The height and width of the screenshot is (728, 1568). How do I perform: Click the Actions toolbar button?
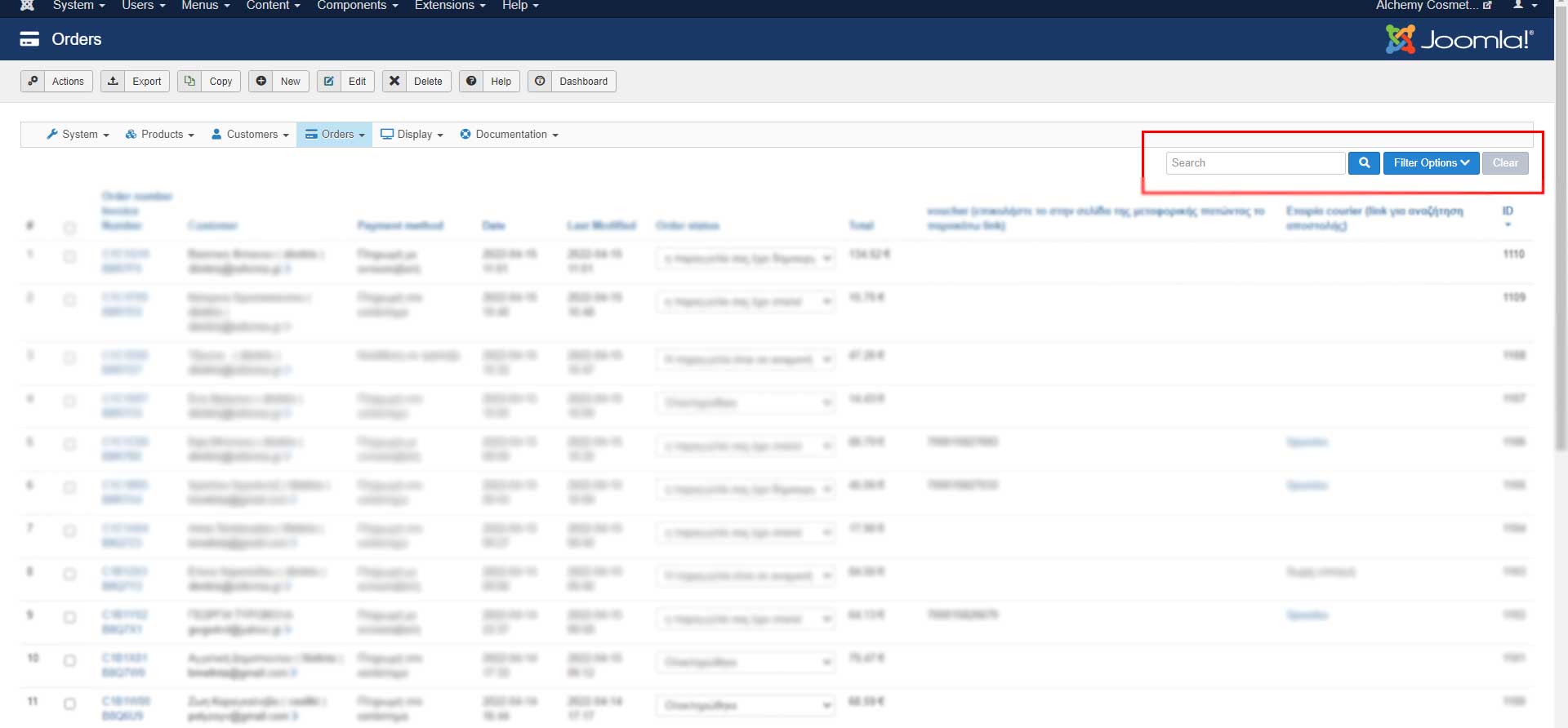(x=56, y=82)
